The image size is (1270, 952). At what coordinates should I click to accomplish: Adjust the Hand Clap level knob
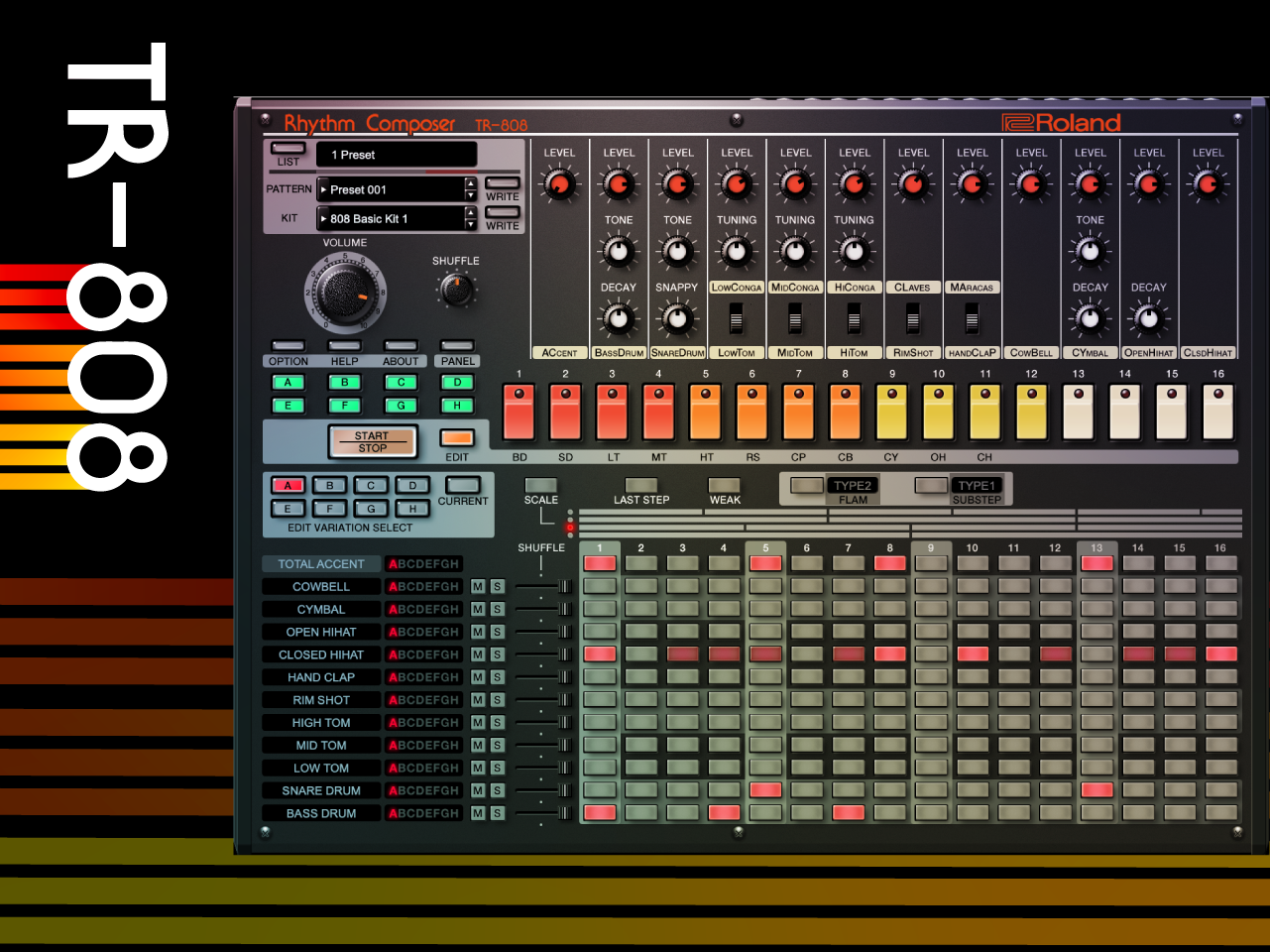click(973, 184)
